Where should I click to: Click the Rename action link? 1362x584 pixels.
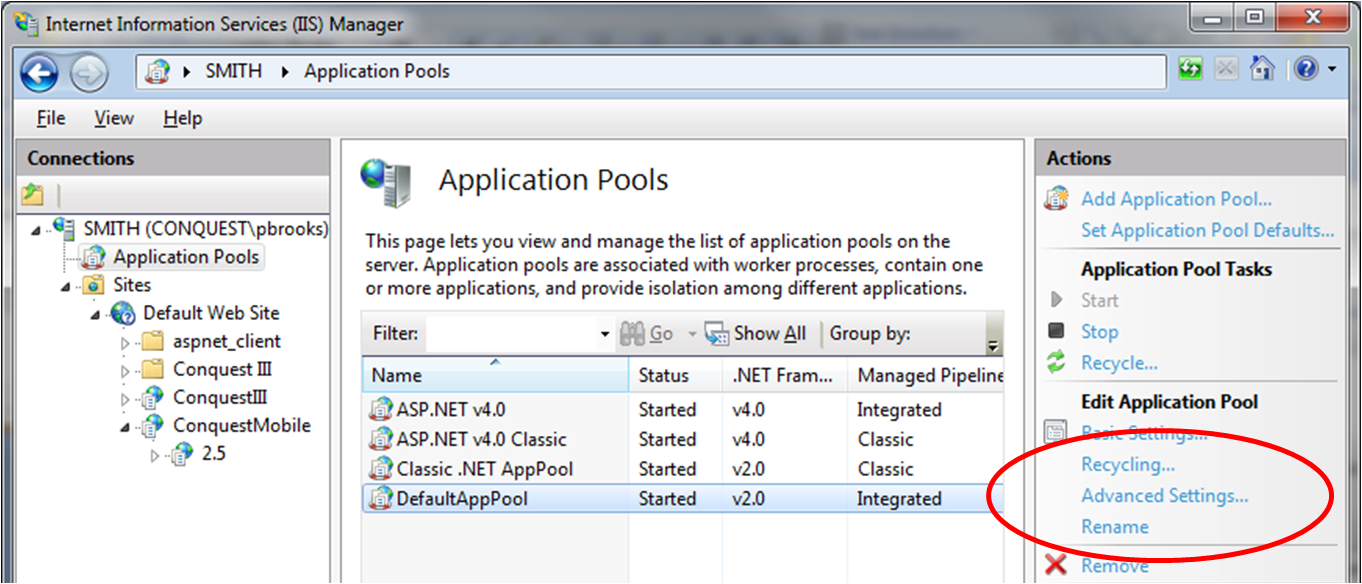tap(1114, 527)
